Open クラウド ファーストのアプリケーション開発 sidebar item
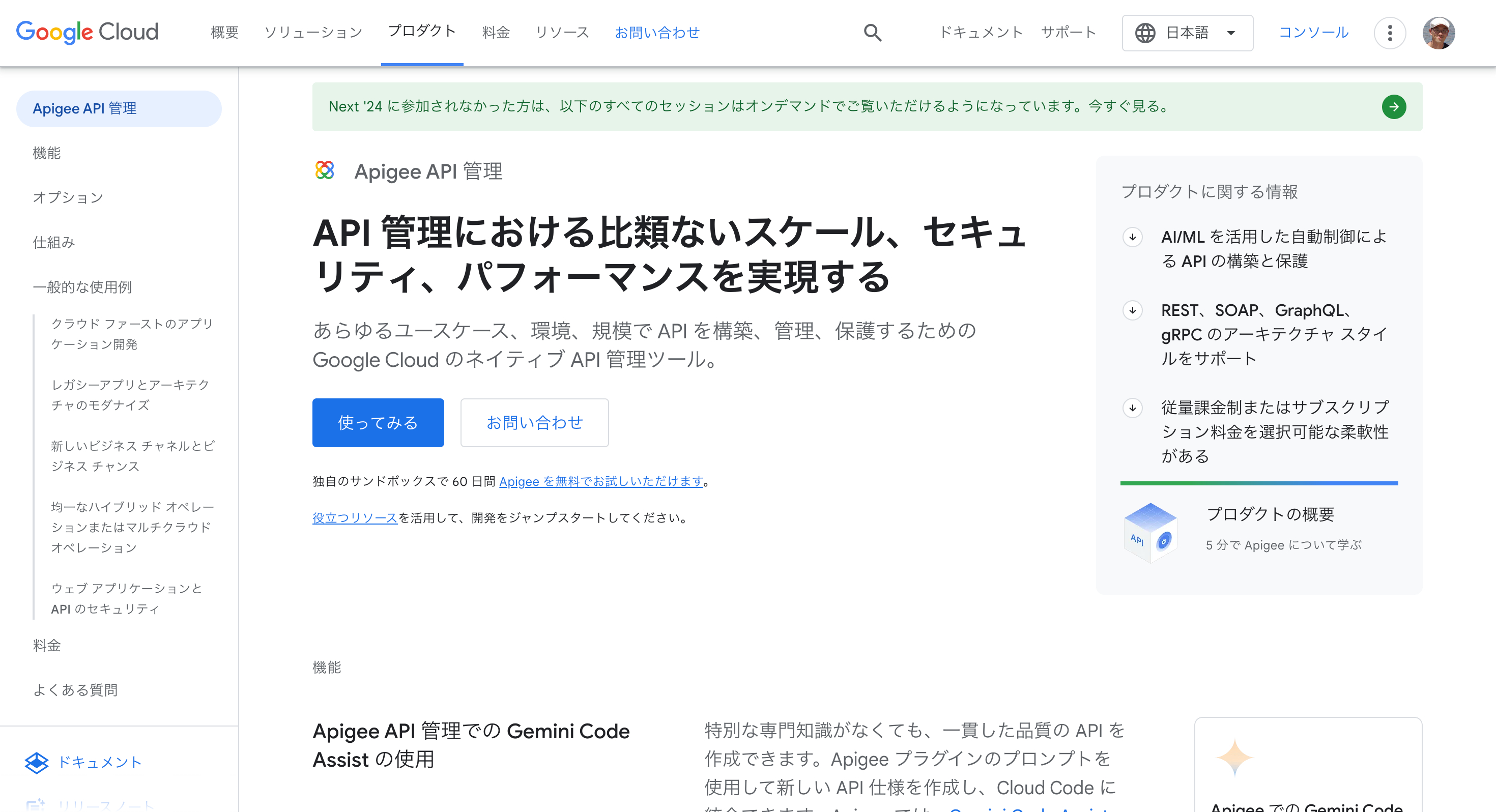Image resolution: width=1496 pixels, height=812 pixels. (132, 334)
